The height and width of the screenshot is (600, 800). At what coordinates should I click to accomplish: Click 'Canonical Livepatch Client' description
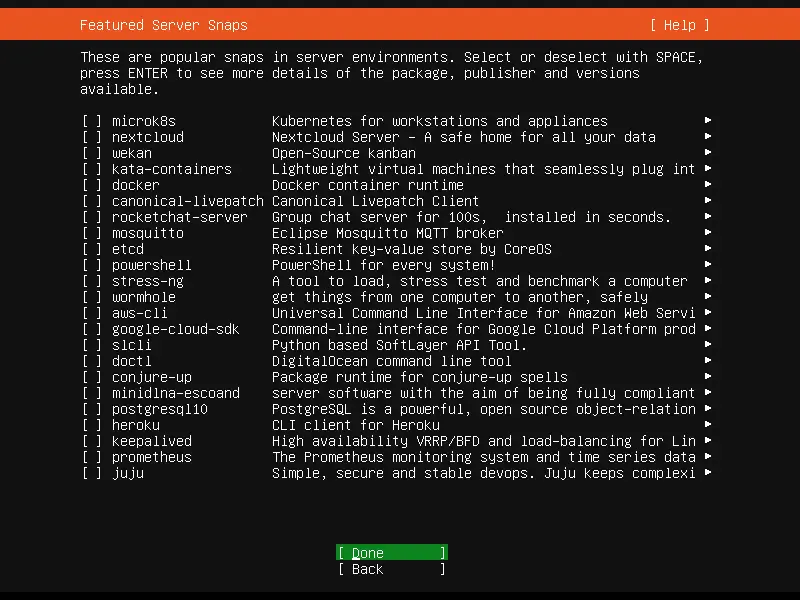[376, 201]
